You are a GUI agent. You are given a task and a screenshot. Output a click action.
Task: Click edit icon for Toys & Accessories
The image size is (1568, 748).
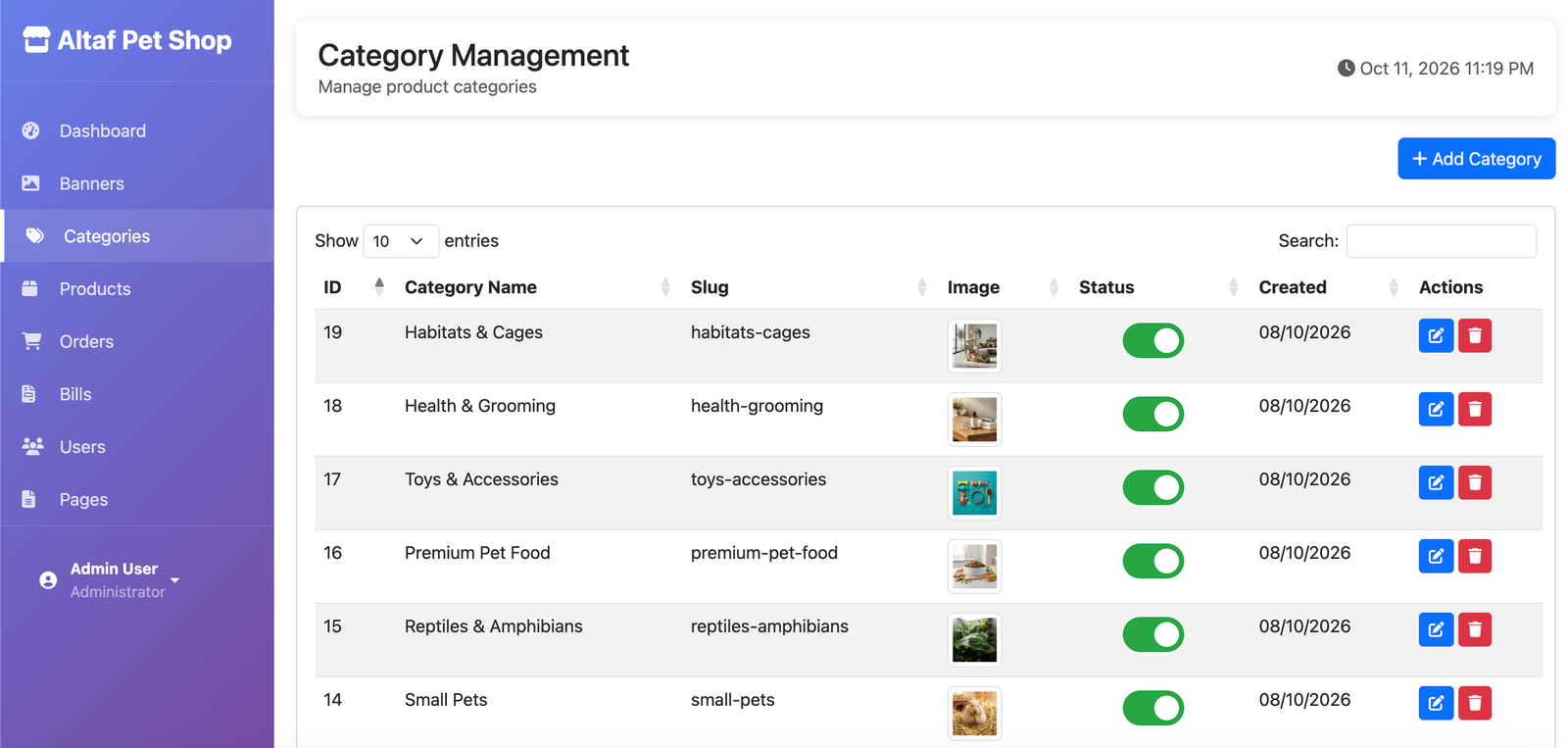pyautogui.click(x=1436, y=482)
